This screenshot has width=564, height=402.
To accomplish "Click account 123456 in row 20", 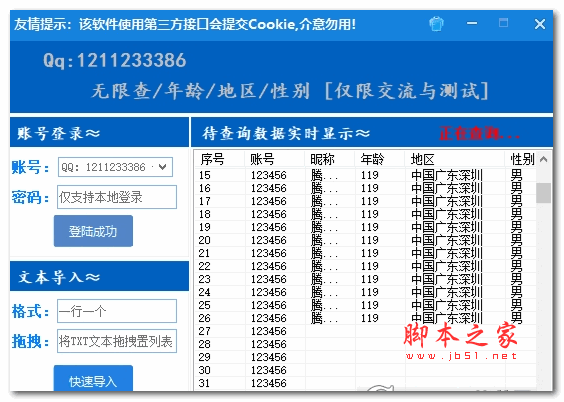I will (x=269, y=240).
